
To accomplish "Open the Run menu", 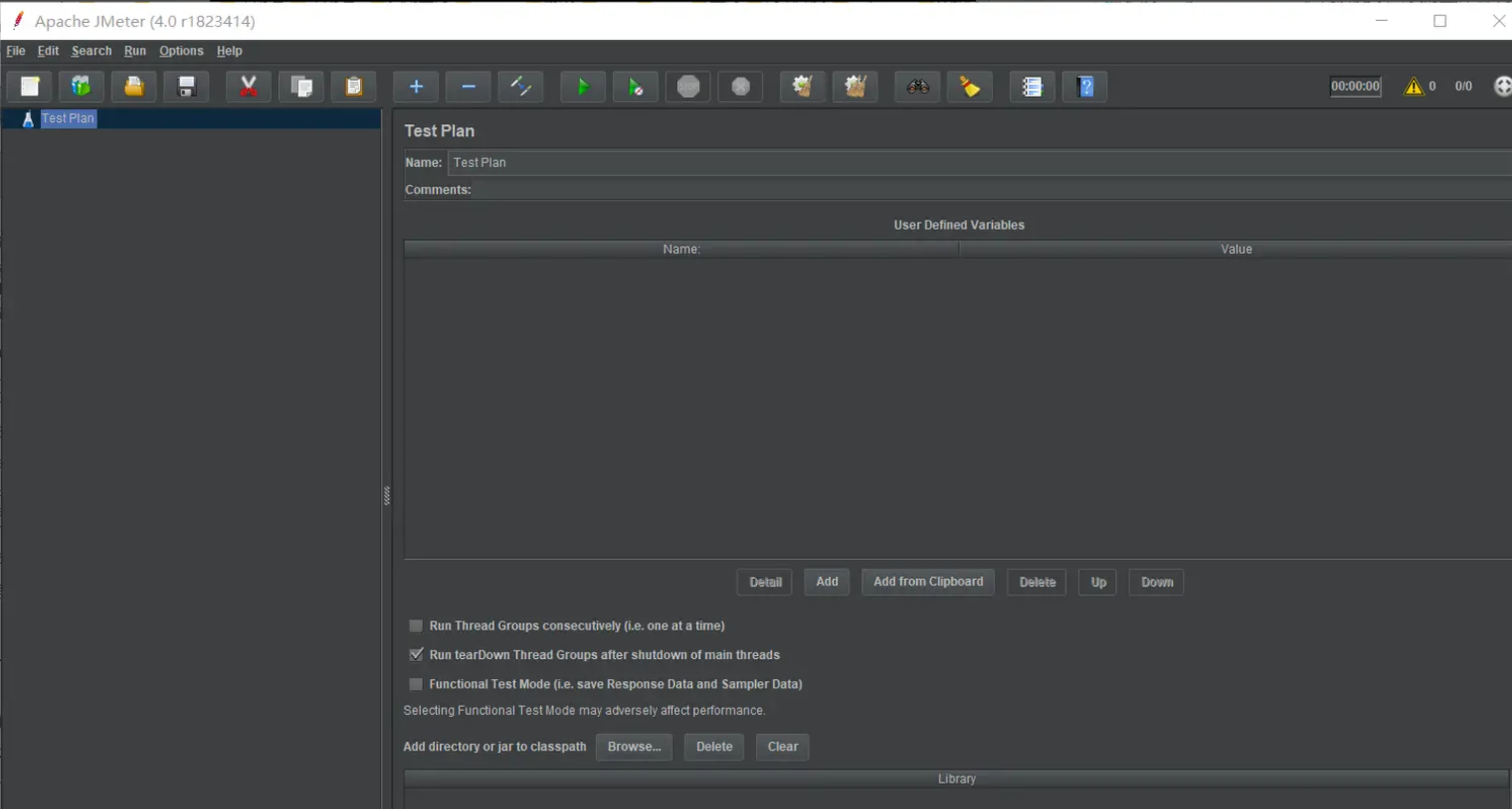I will pos(134,51).
